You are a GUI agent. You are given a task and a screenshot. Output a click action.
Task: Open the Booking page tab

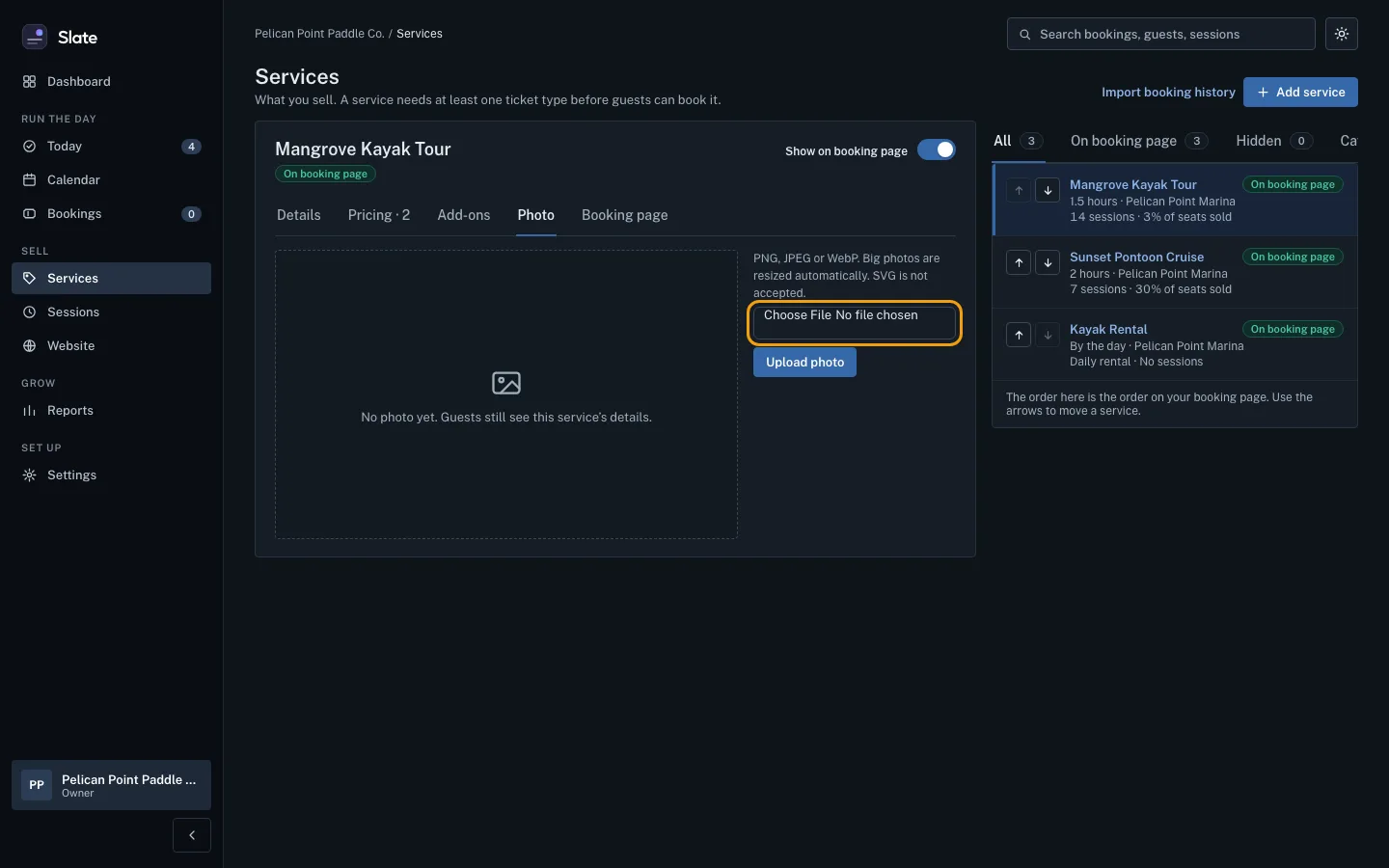pos(625,215)
